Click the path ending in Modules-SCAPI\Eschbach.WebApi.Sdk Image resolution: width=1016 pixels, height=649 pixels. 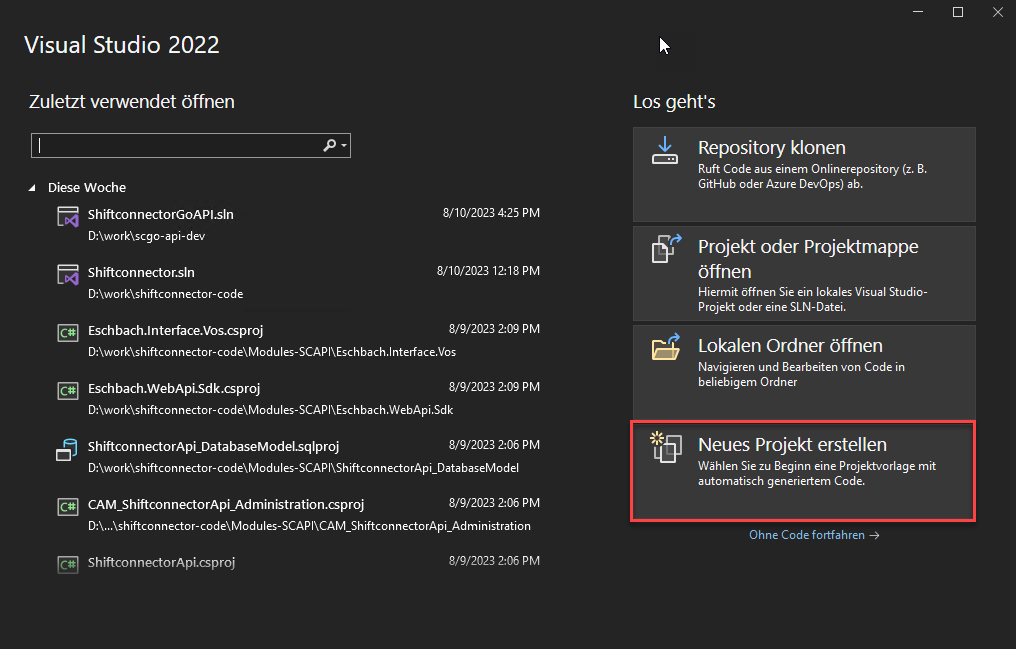point(271,410)
